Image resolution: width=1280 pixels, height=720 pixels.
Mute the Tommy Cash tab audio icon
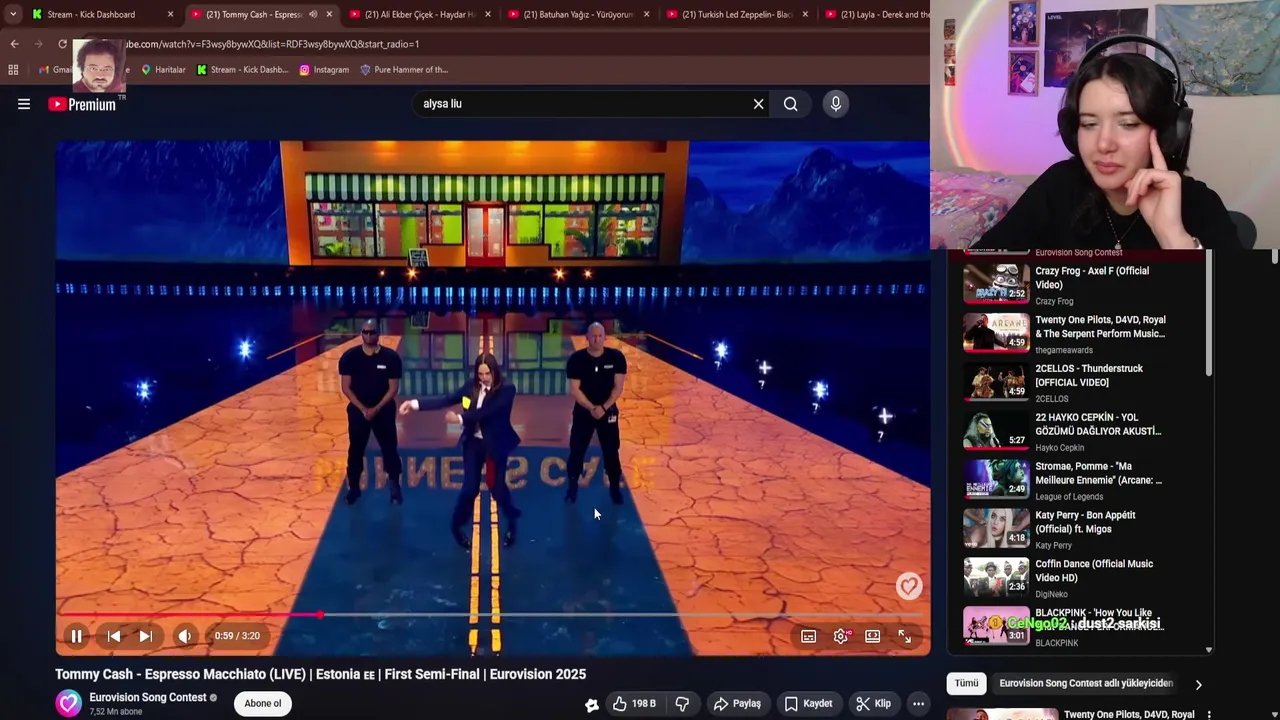coord(313,14)
